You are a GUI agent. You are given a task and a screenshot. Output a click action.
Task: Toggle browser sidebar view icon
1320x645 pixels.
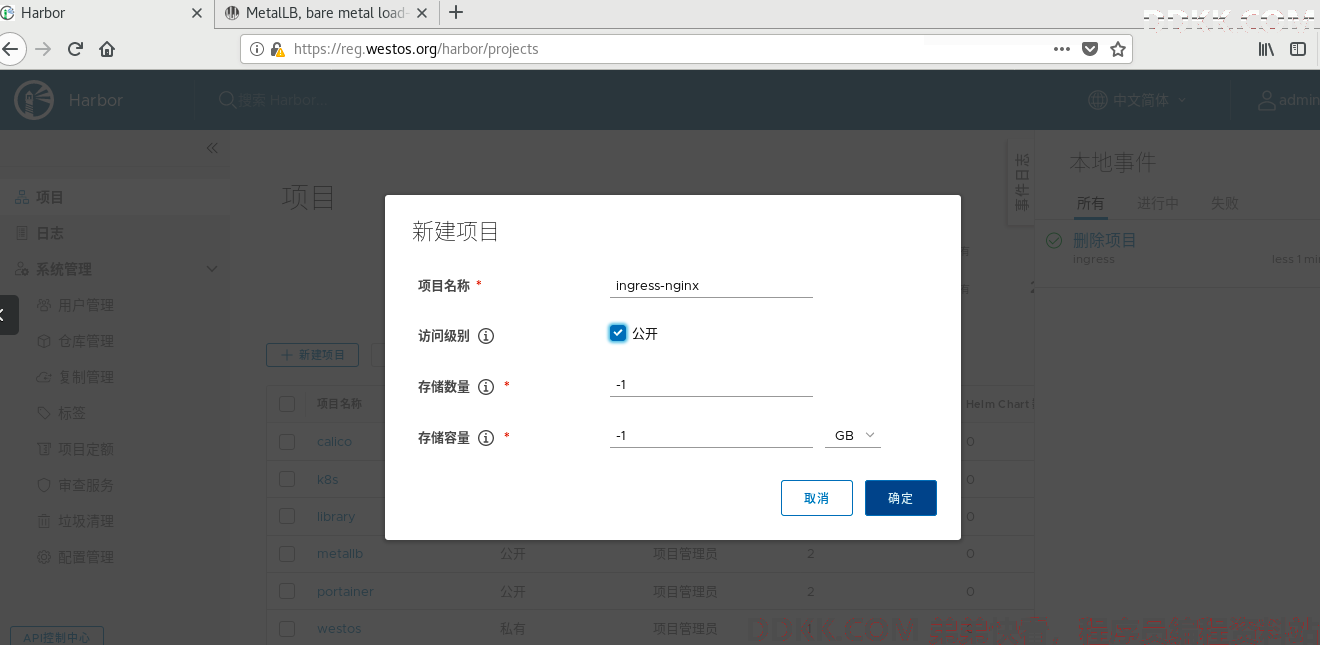tap(1298, 49)
